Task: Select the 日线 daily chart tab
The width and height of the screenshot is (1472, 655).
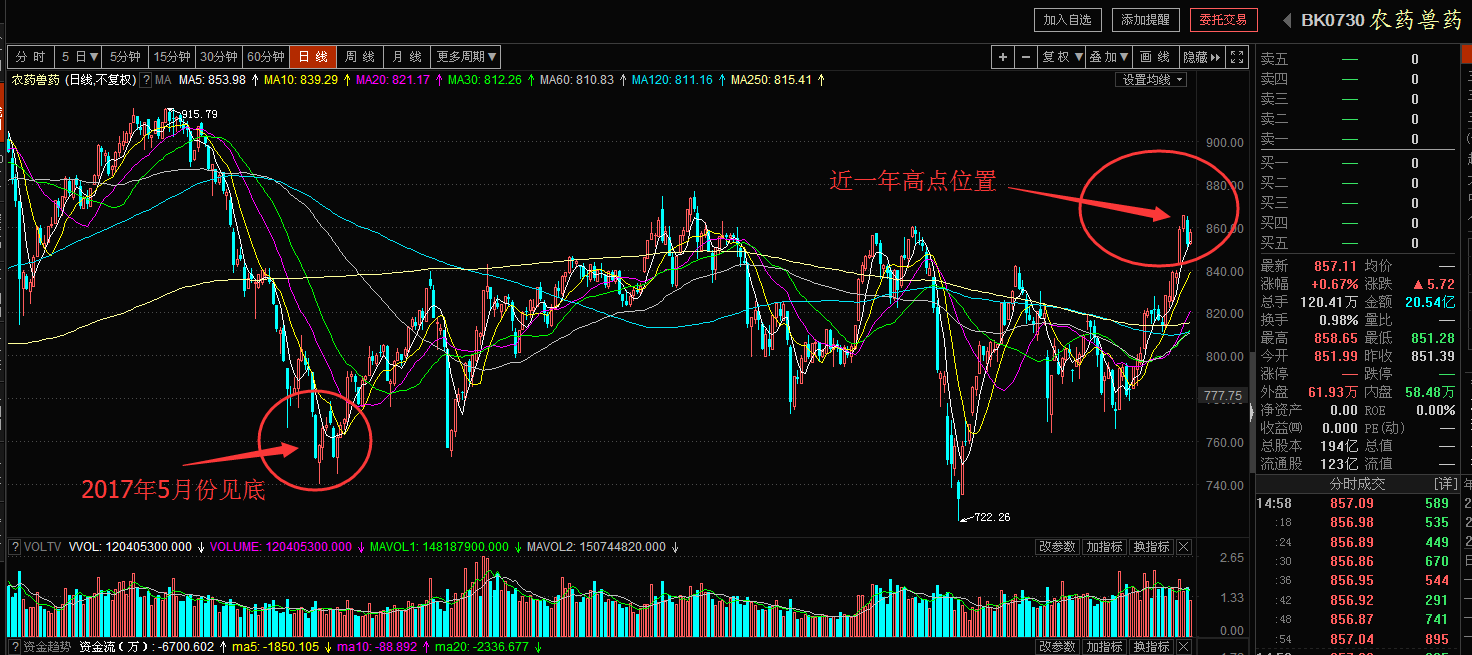Action: pyautogui.click(x=313, y=57)
